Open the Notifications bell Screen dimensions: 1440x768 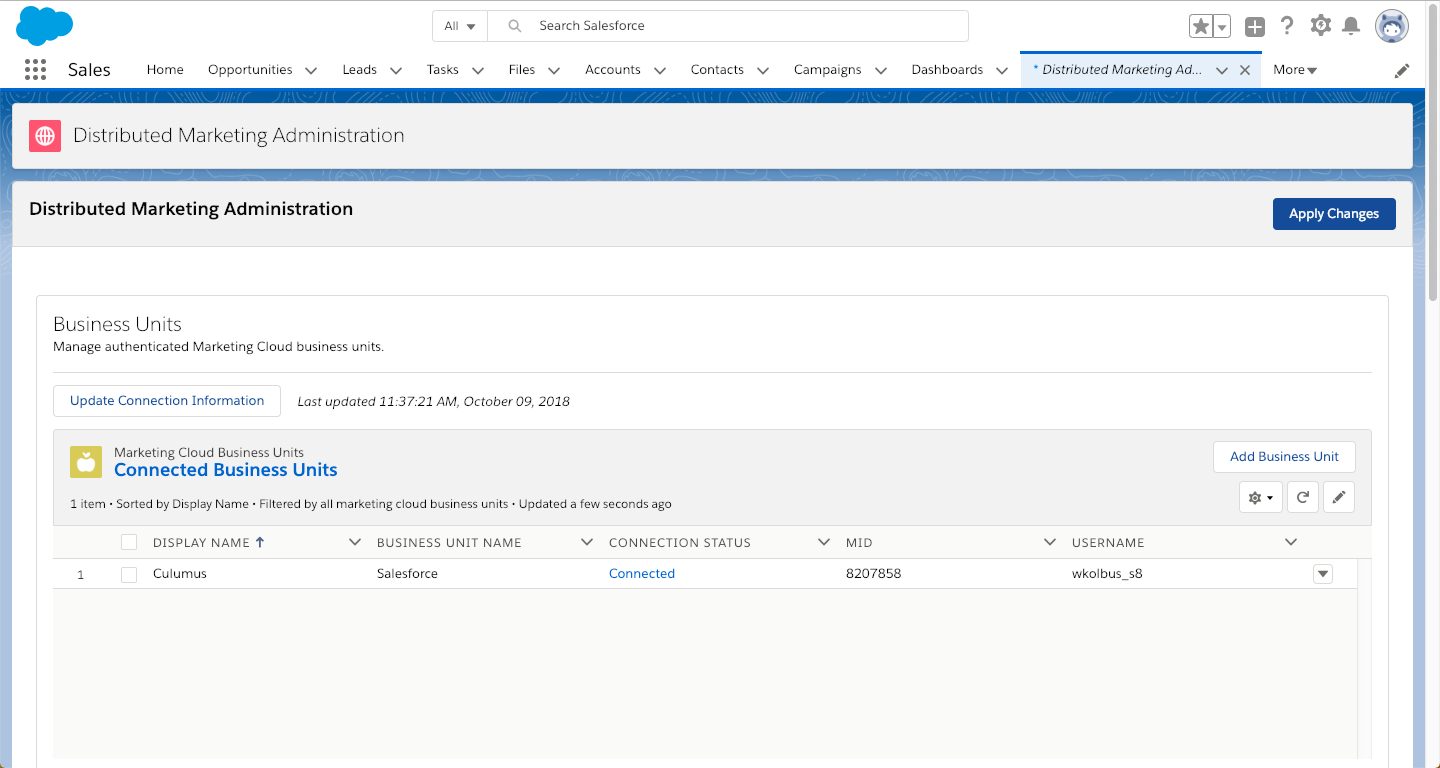tap(1351, 26)
